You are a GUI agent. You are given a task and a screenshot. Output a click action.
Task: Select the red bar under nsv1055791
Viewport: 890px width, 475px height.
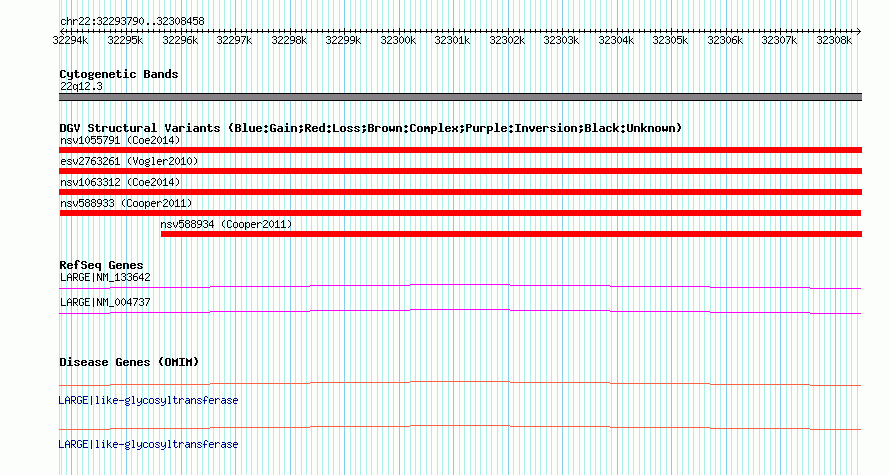(460, 150)
